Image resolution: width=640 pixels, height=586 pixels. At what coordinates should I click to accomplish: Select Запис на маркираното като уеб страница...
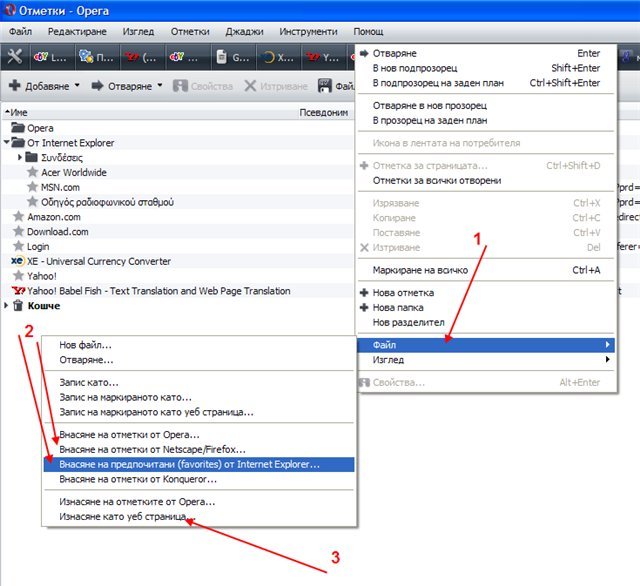199,412
